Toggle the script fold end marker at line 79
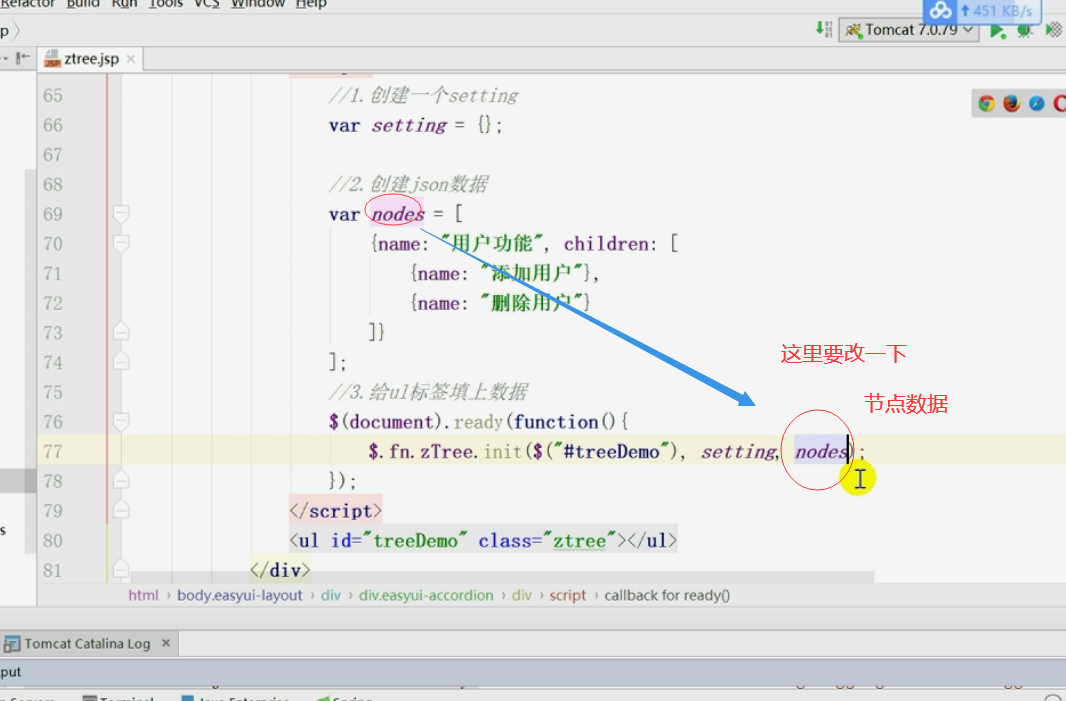The image size is (1066, 701). coord(121,510)
